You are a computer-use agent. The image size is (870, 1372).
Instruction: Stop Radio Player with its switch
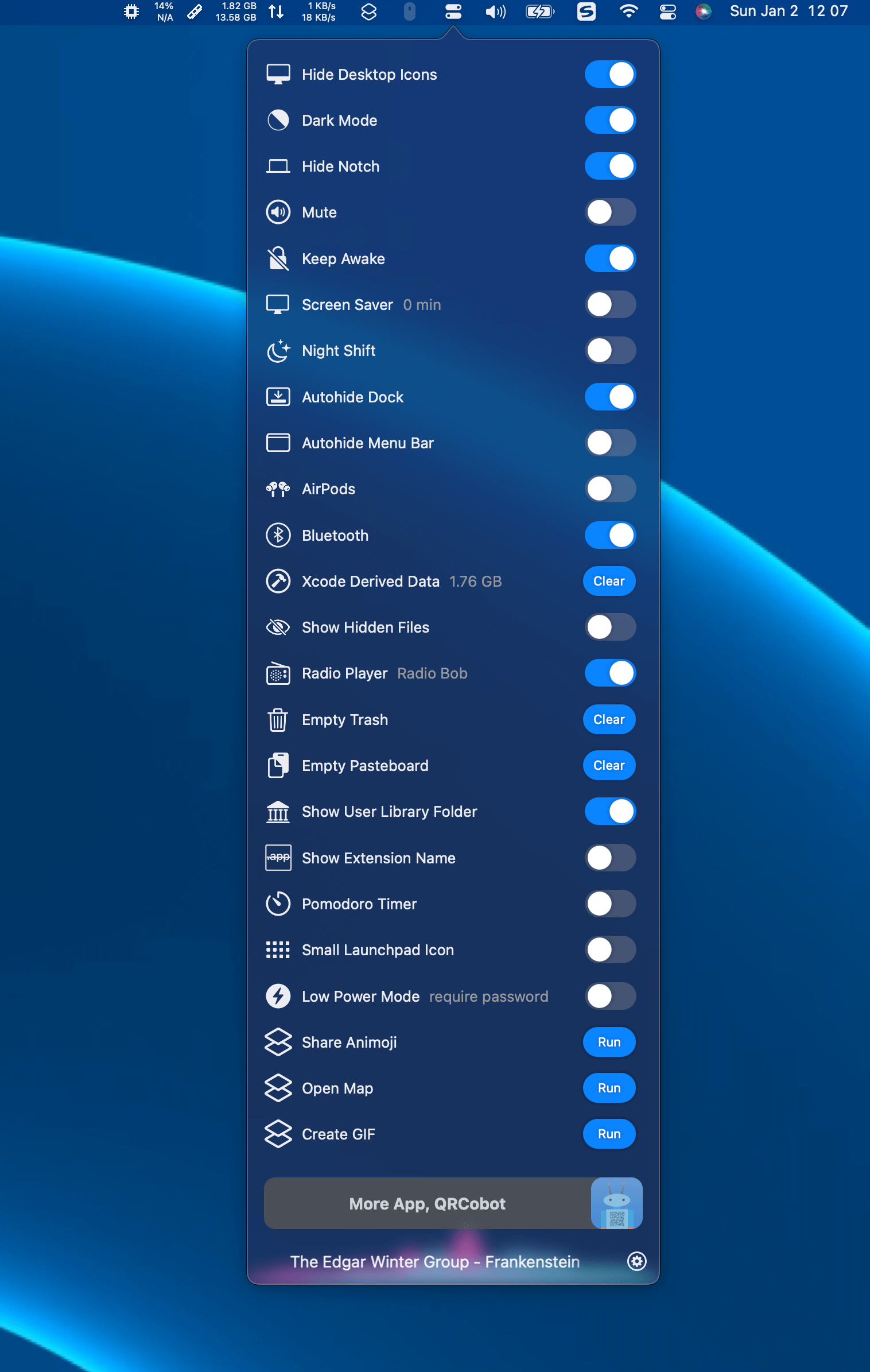[x=611, y=673]
